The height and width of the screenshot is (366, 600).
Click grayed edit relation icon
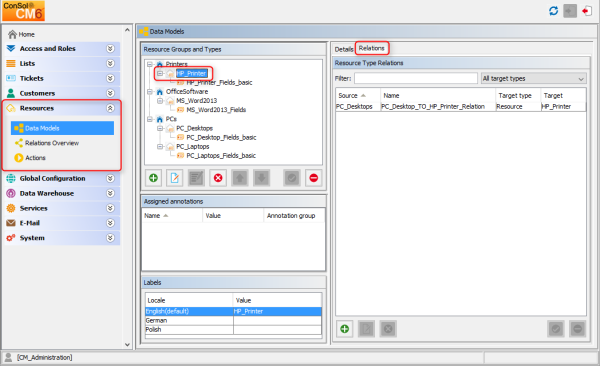366,329
